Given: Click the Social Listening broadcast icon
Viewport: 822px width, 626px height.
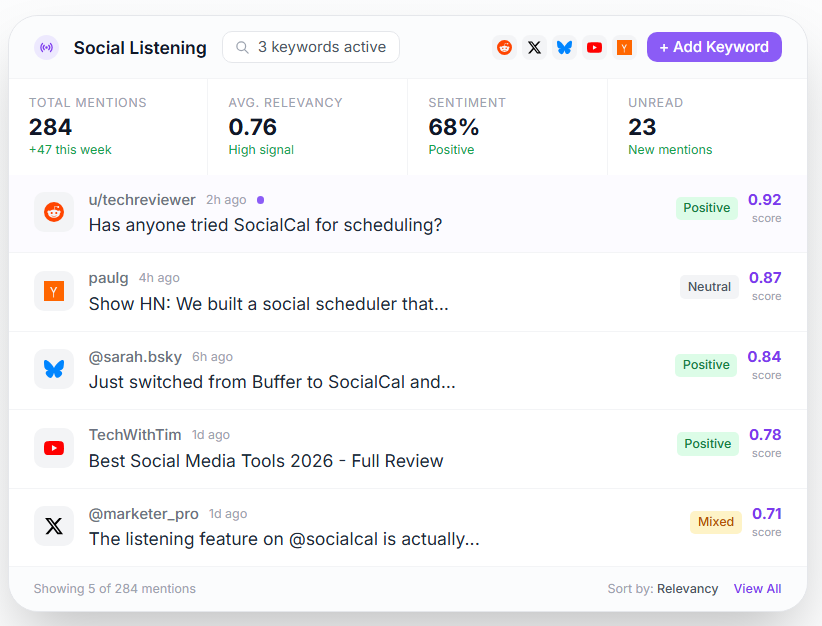Looking at the screenshot, I should click(x=47, y=48).
